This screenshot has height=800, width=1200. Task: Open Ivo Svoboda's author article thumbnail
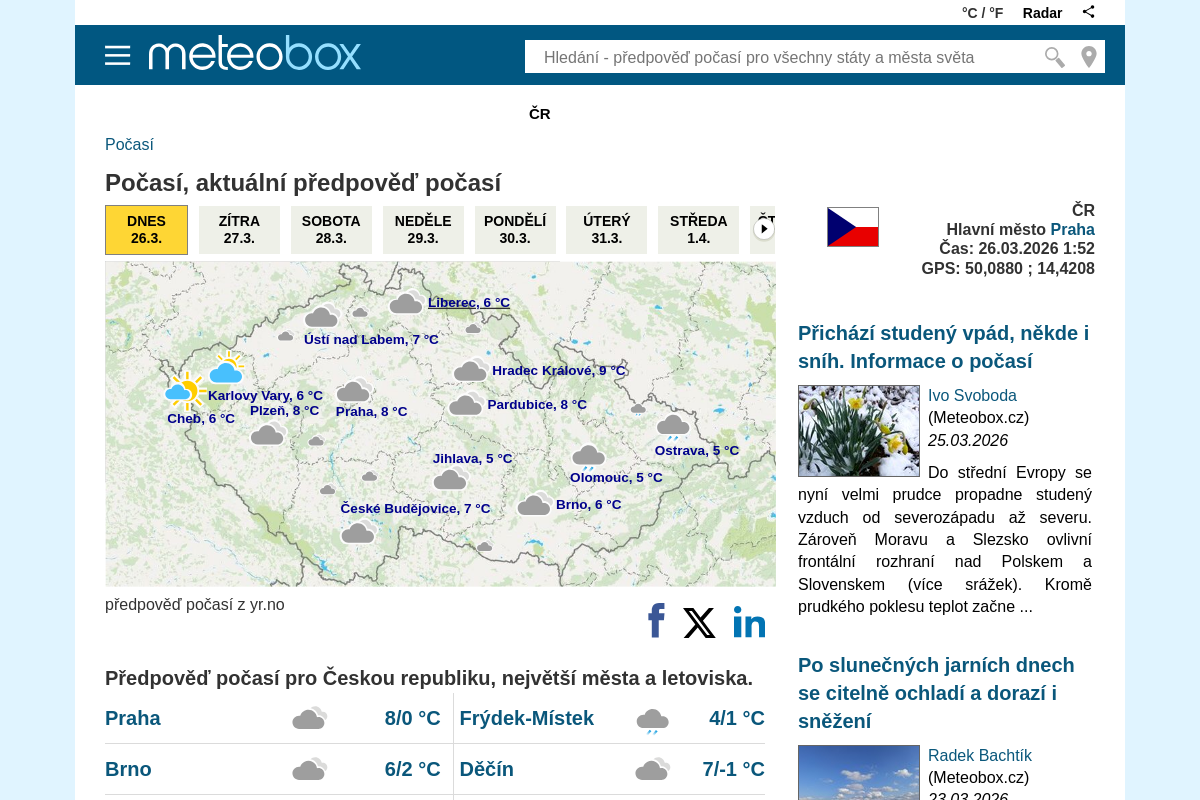click(858, 431)
